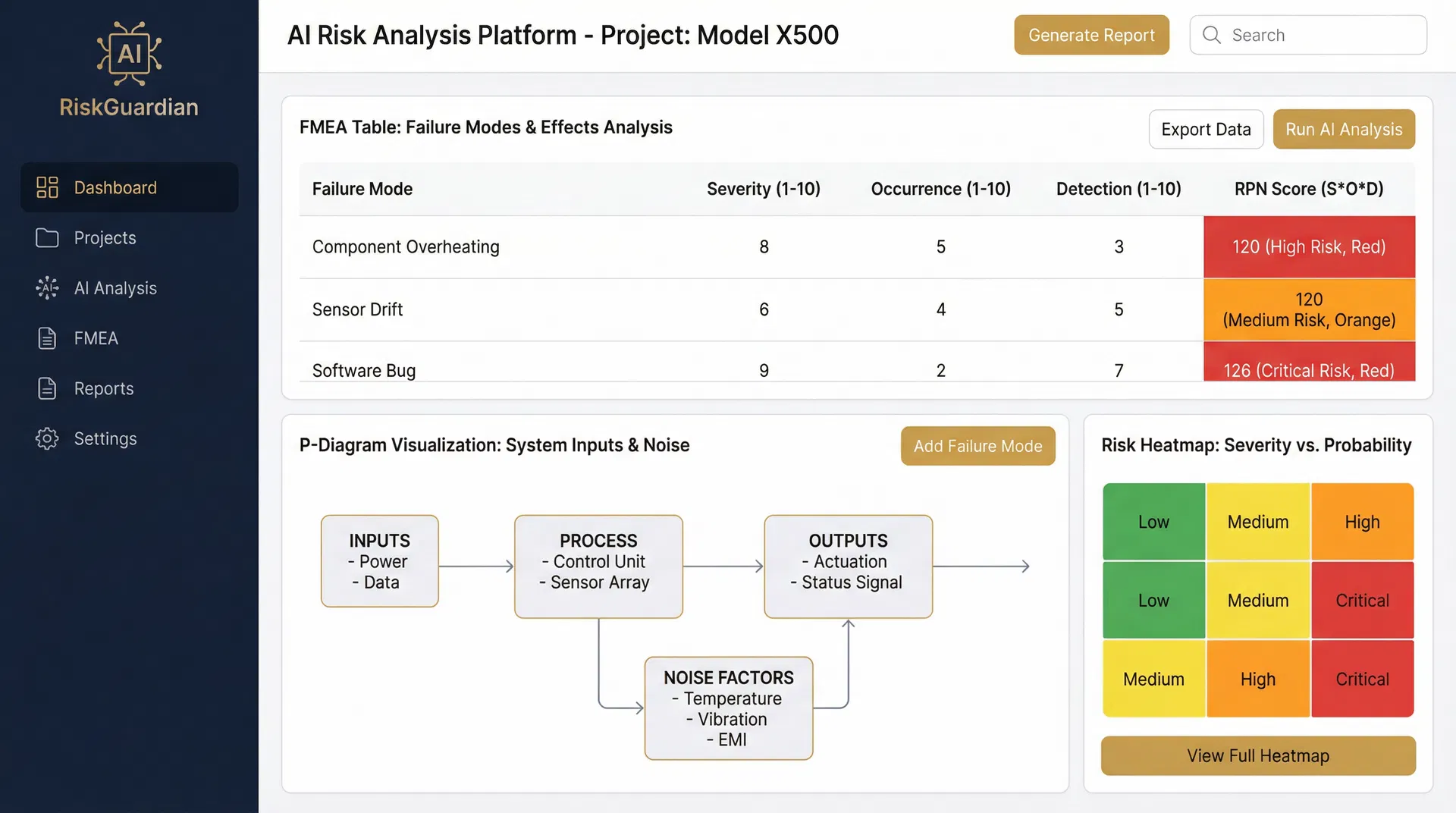Click the Add Failure Mode button
The width and height of the screenshot is (1456, 813).
point(977,446)
